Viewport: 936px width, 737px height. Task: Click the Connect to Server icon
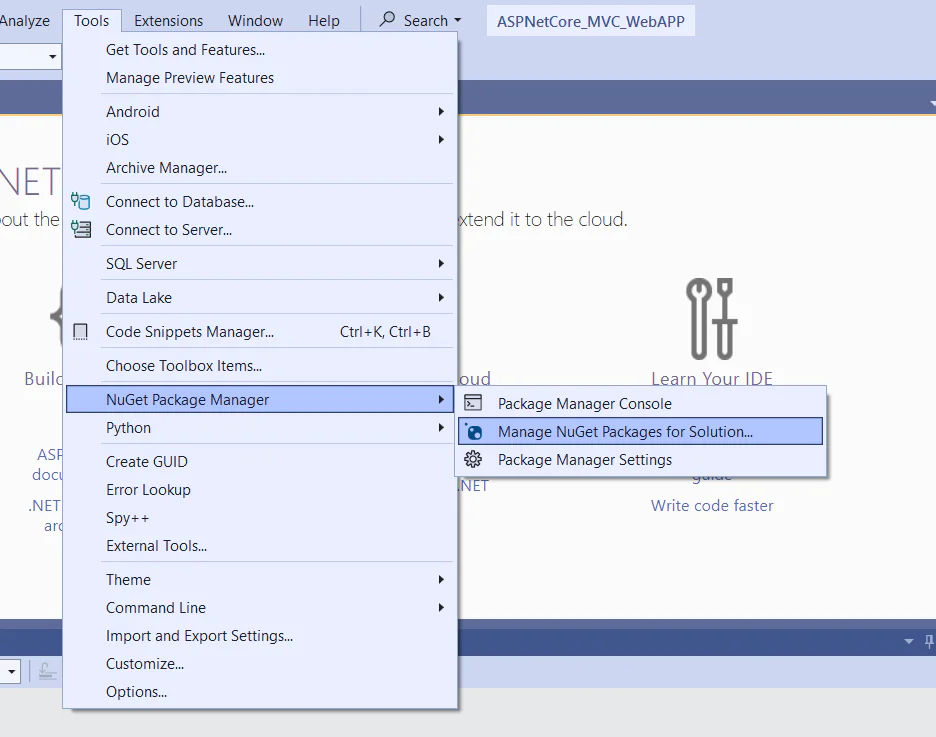coord(81,229)
